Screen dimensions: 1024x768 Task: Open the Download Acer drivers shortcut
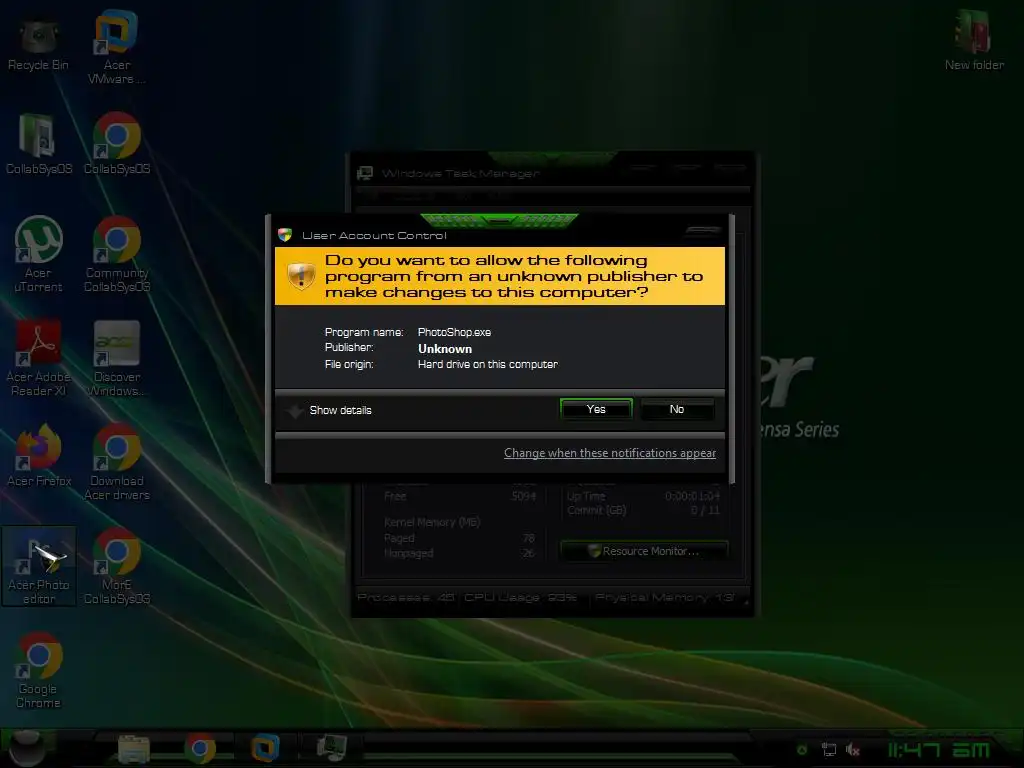tap(117, 462)
